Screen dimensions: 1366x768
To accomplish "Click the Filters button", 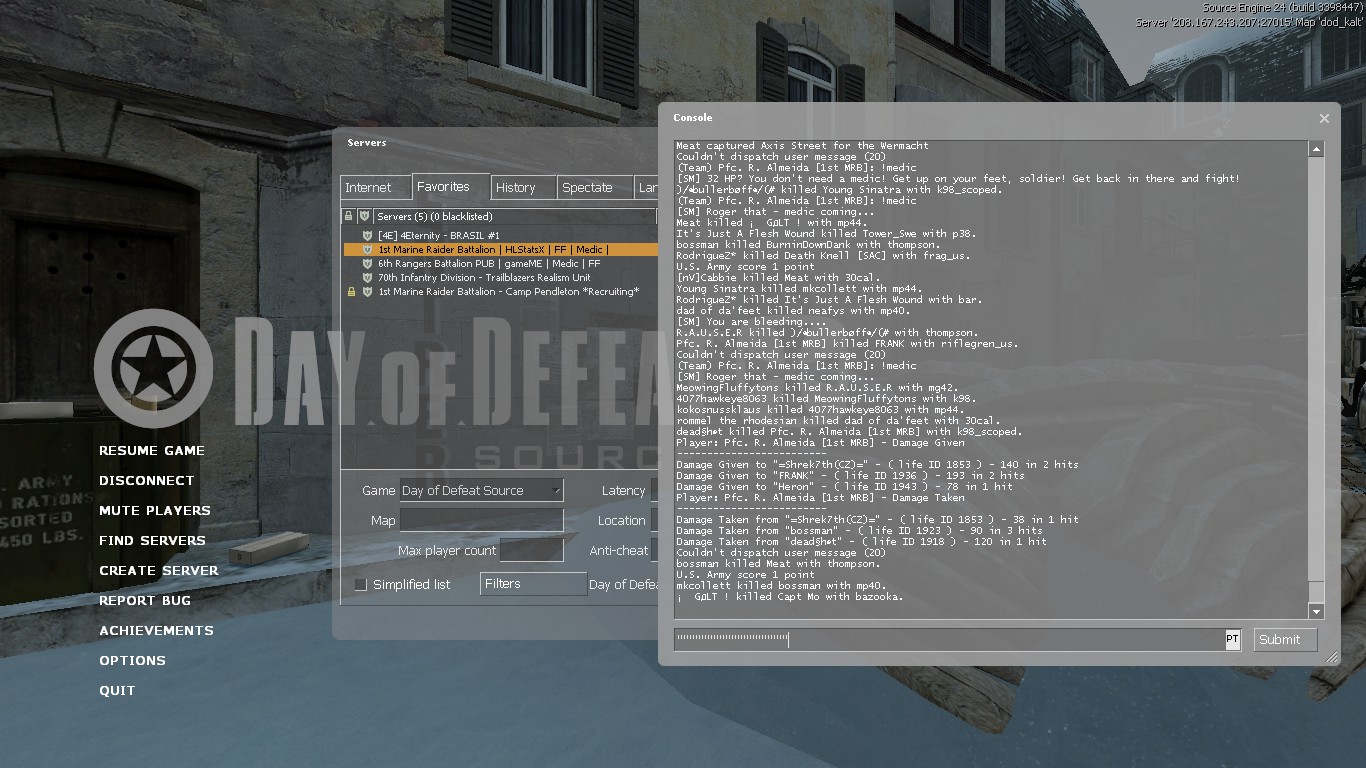I will [x=533, y=584].
